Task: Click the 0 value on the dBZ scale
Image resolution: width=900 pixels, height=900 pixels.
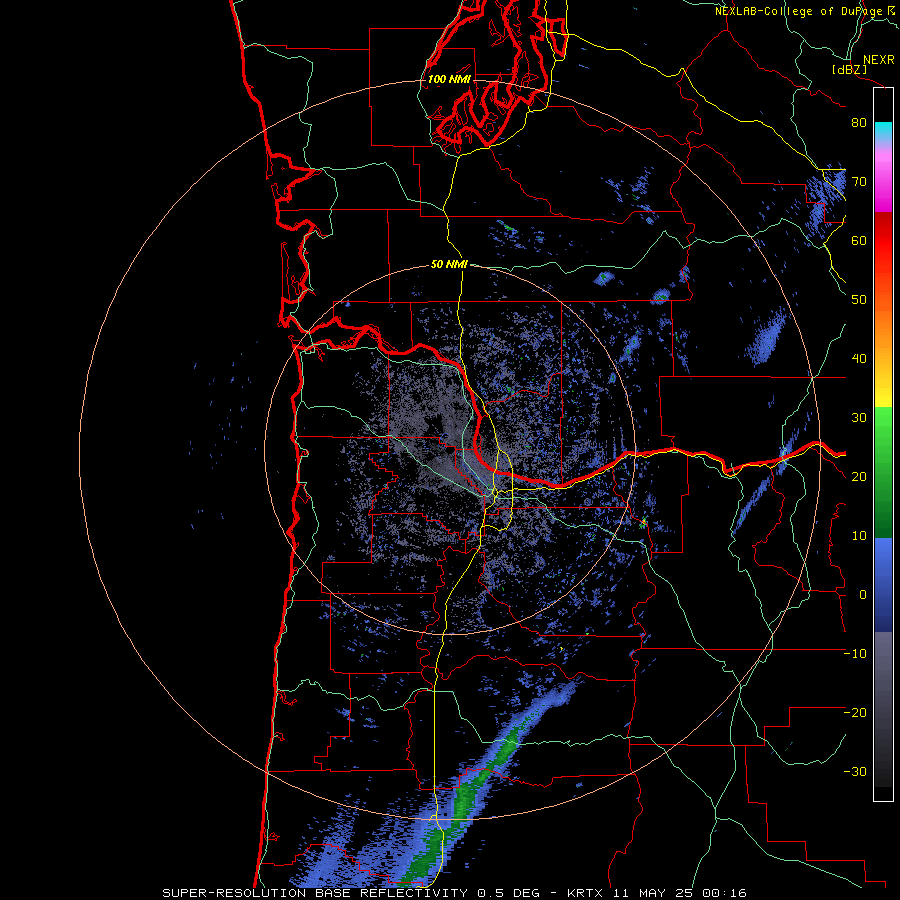Action: 862,595
